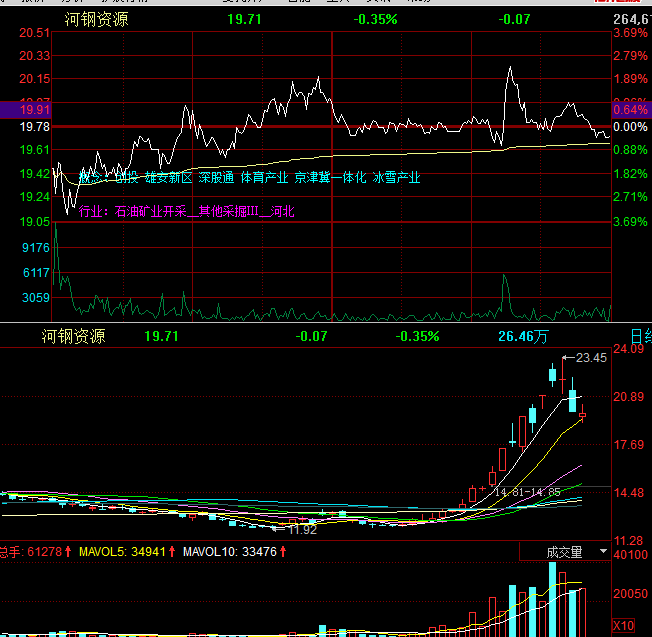The height and width of the screenshot is (637, 652).
Task: Click the 20050 volume axis label
Action: [x=630, y=594]
